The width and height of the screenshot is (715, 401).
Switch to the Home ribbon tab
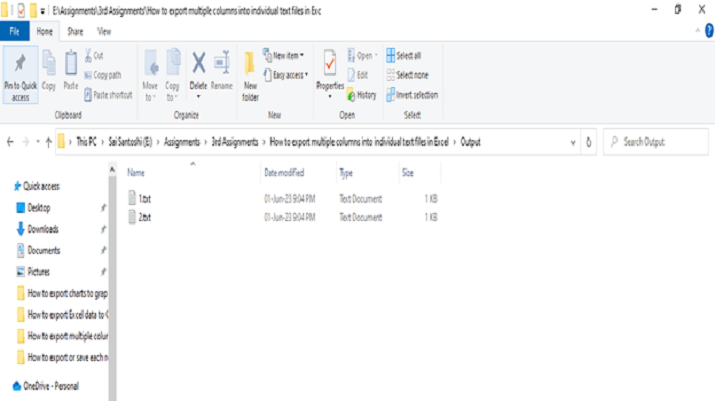click(44, 31)
